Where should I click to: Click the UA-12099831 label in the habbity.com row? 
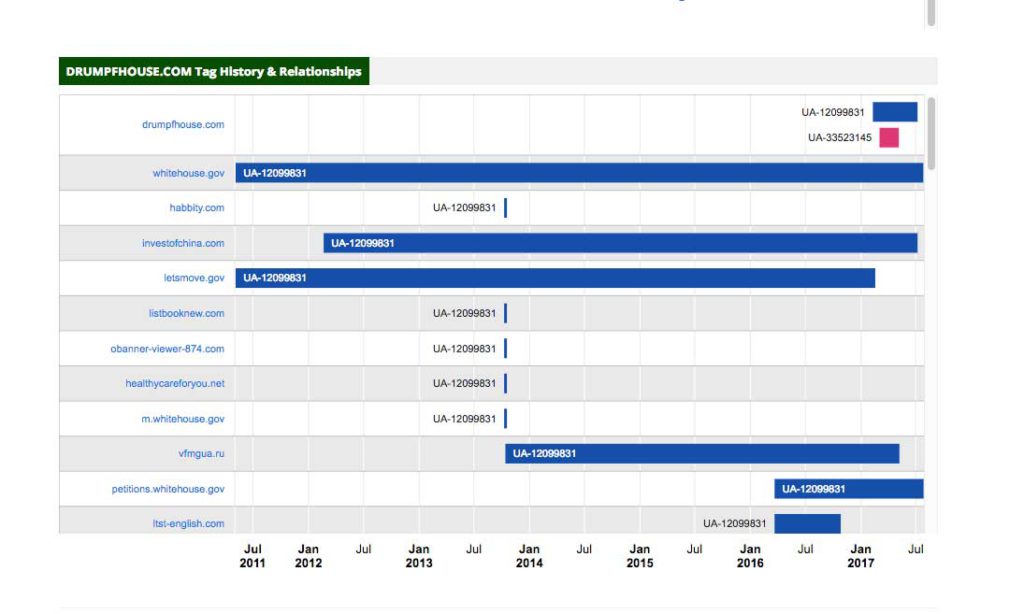(464, 208)
